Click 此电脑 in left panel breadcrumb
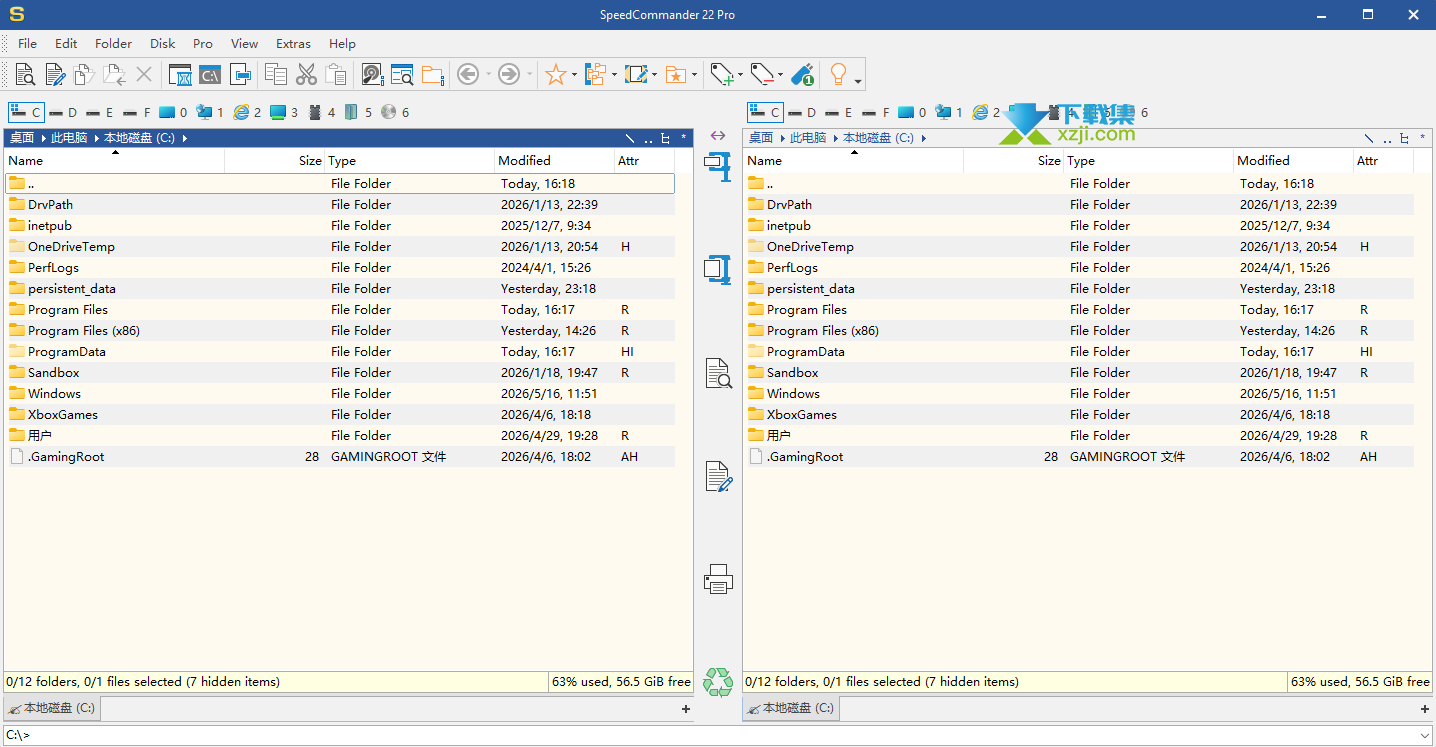The image size is (1436, 747). [x=69, y=138]
